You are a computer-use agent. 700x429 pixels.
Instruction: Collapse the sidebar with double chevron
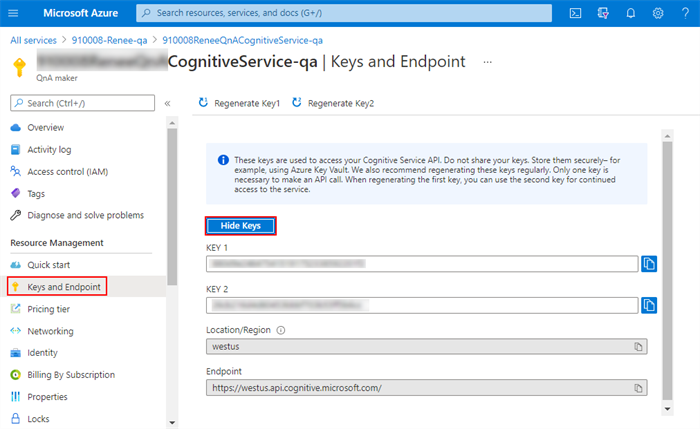click(167, 104)
